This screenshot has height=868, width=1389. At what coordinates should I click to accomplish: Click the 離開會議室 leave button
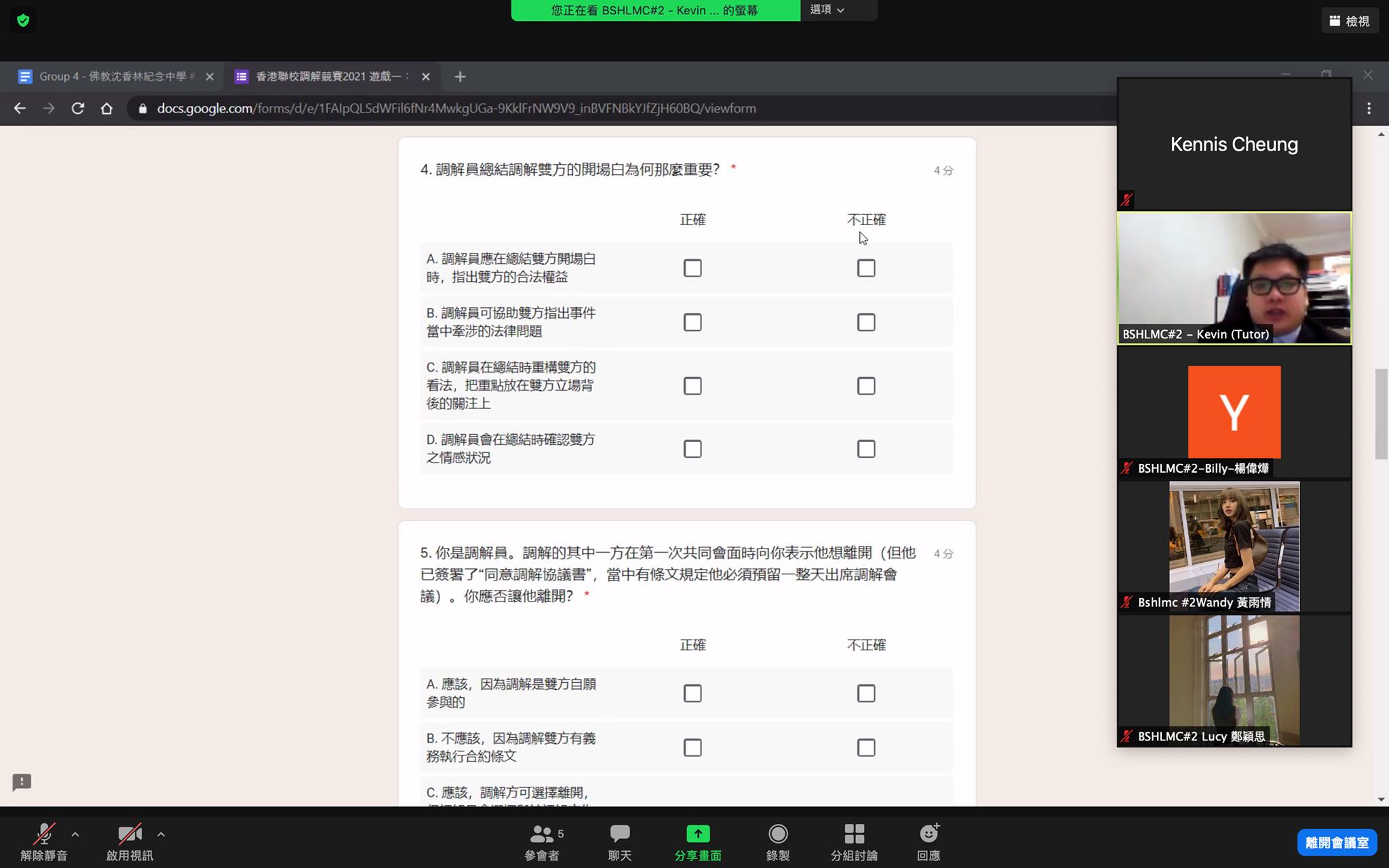1336,842
